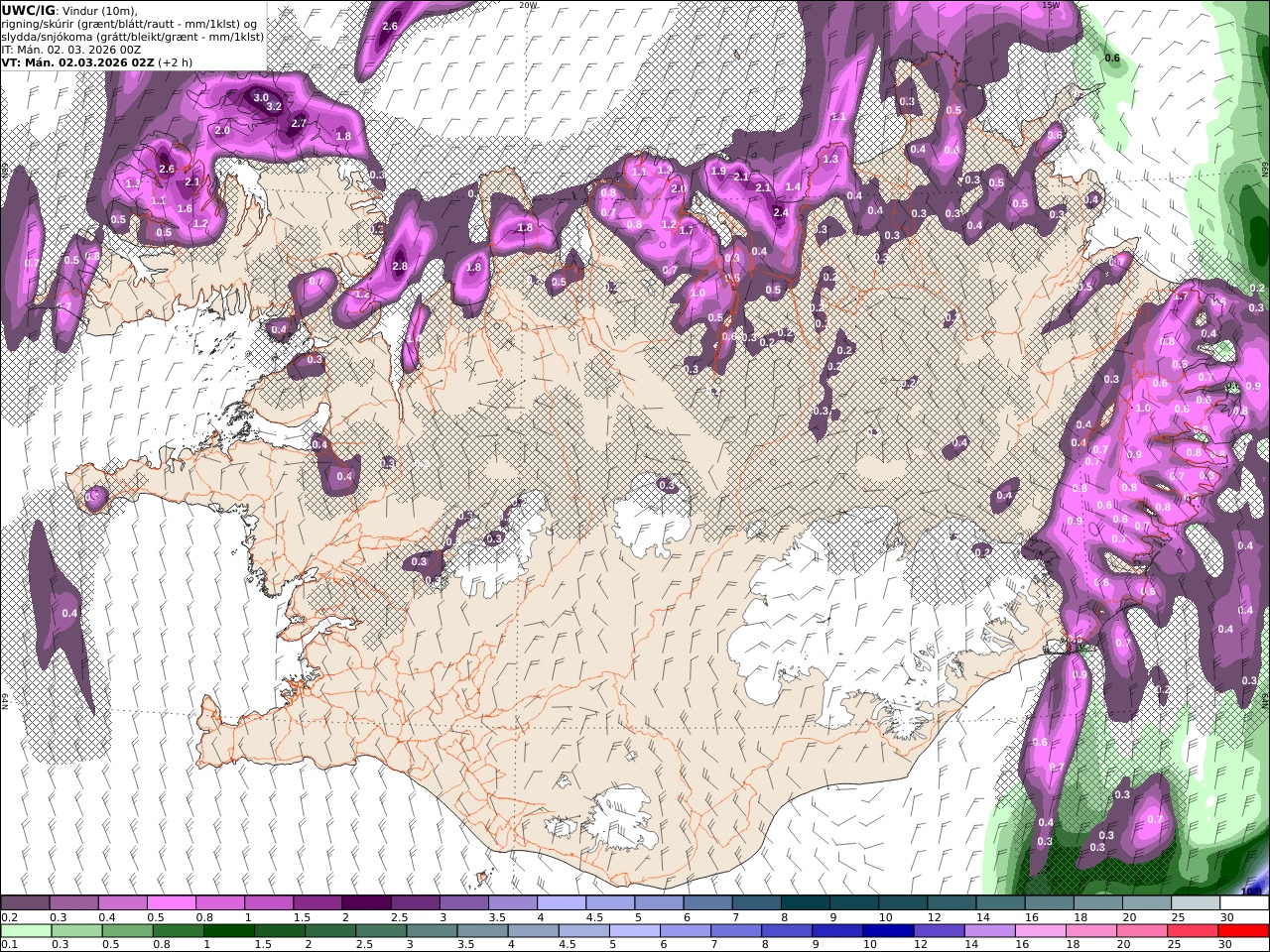This screenshot has height=952, width=1270.
Task: Select lower legend swatch between 0.3 and 0.5
Action: [78, 930]
